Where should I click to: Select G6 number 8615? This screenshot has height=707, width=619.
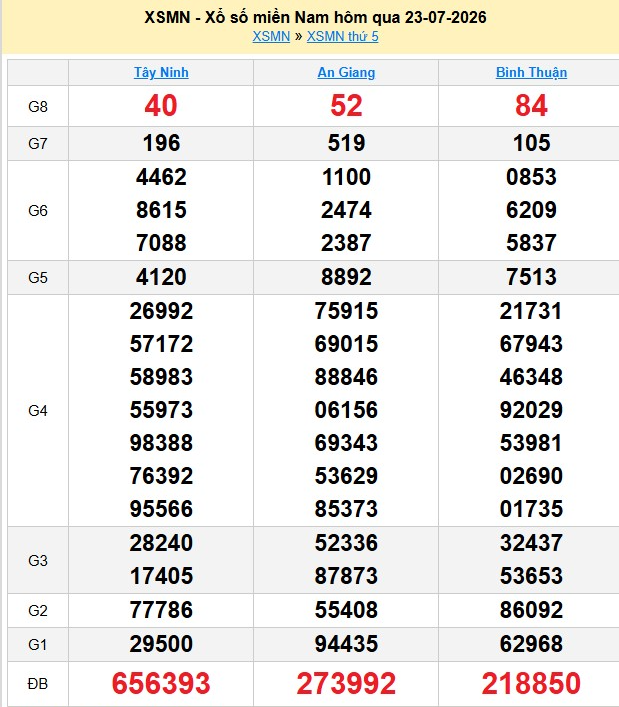161,210
